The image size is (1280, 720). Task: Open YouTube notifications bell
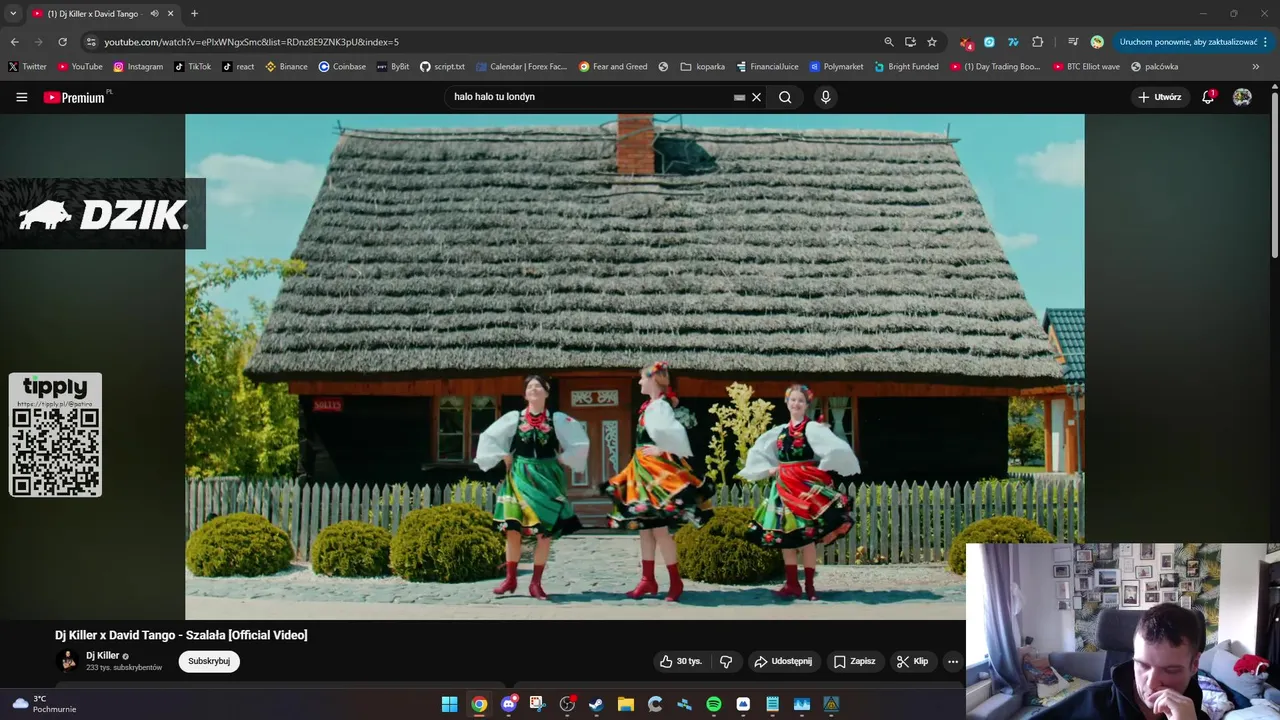click(1208, 97)
